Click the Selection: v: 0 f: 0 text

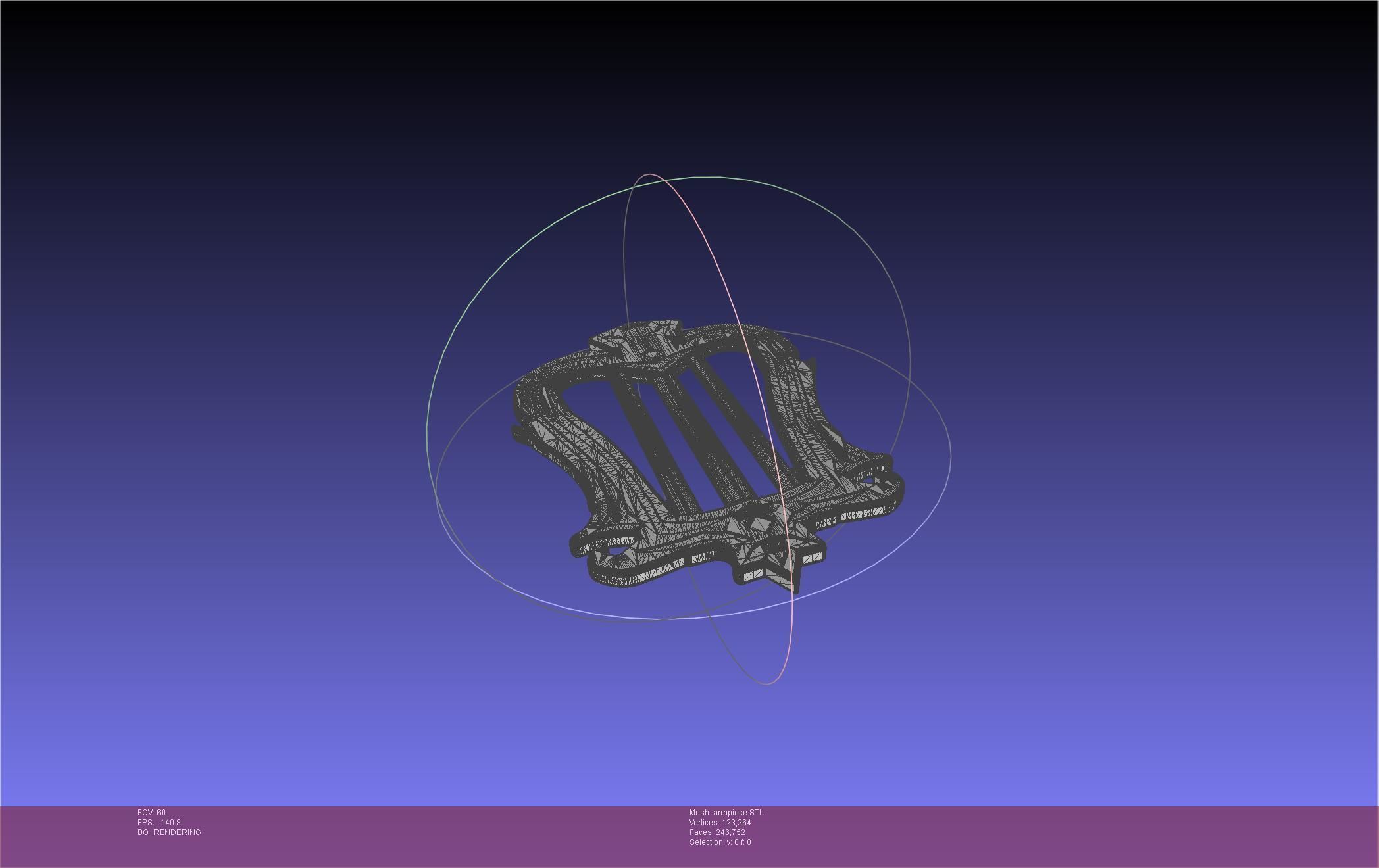point(720,842)
